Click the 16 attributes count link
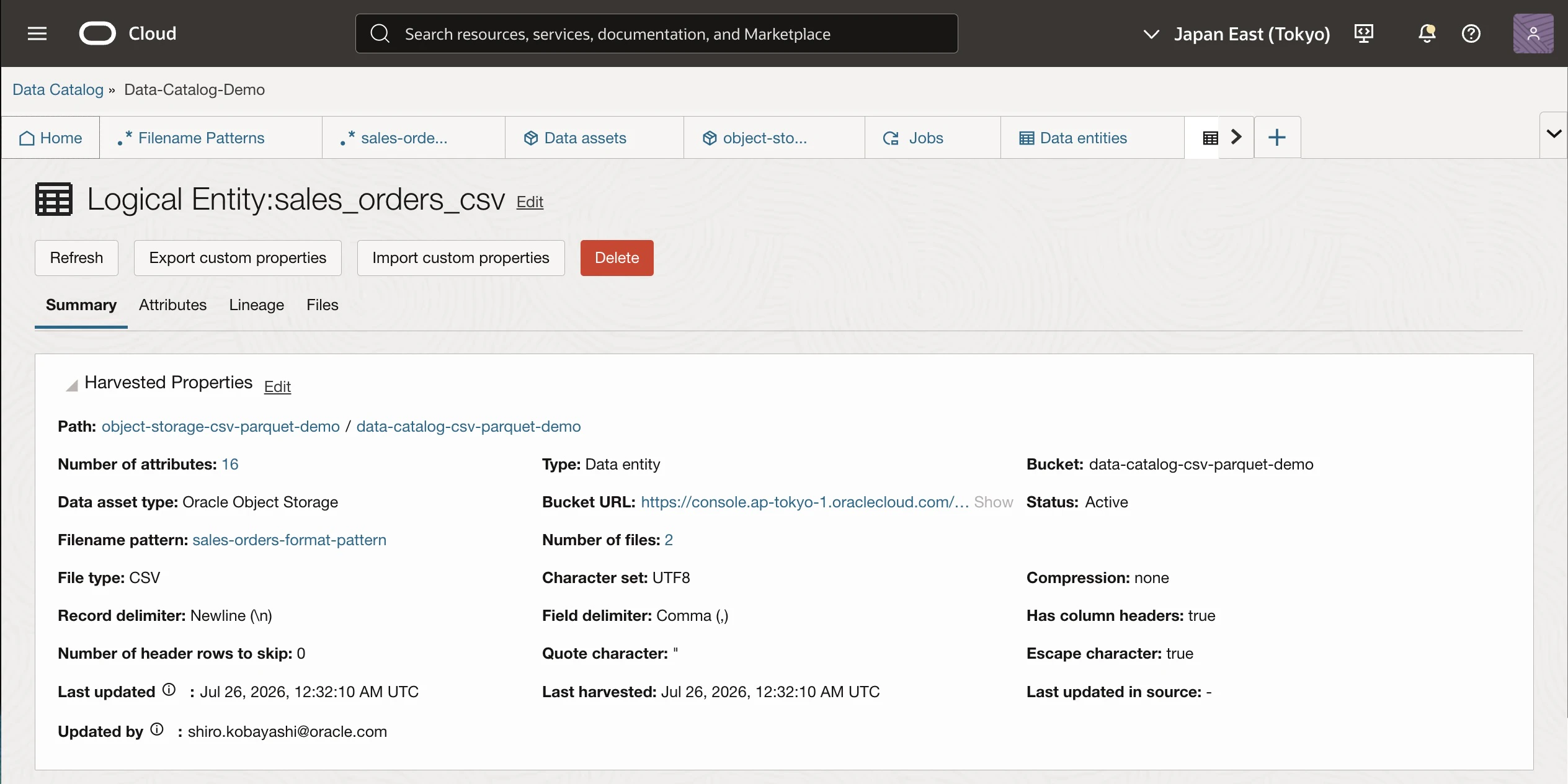The width and height of the screenshot is (1568, 784). tap(230, 464)
